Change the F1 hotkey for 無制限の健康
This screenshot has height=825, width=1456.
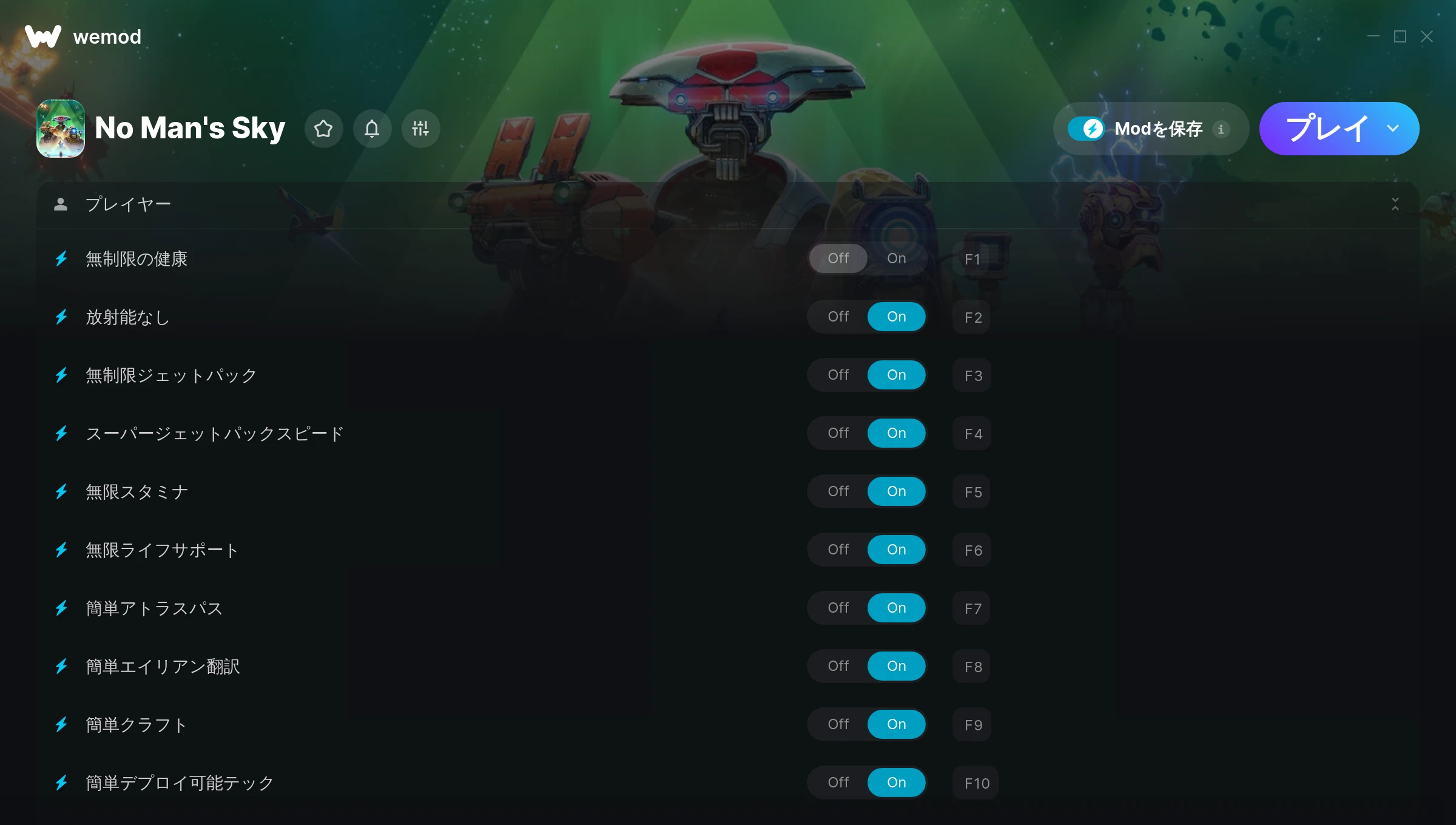coord(972,259)
